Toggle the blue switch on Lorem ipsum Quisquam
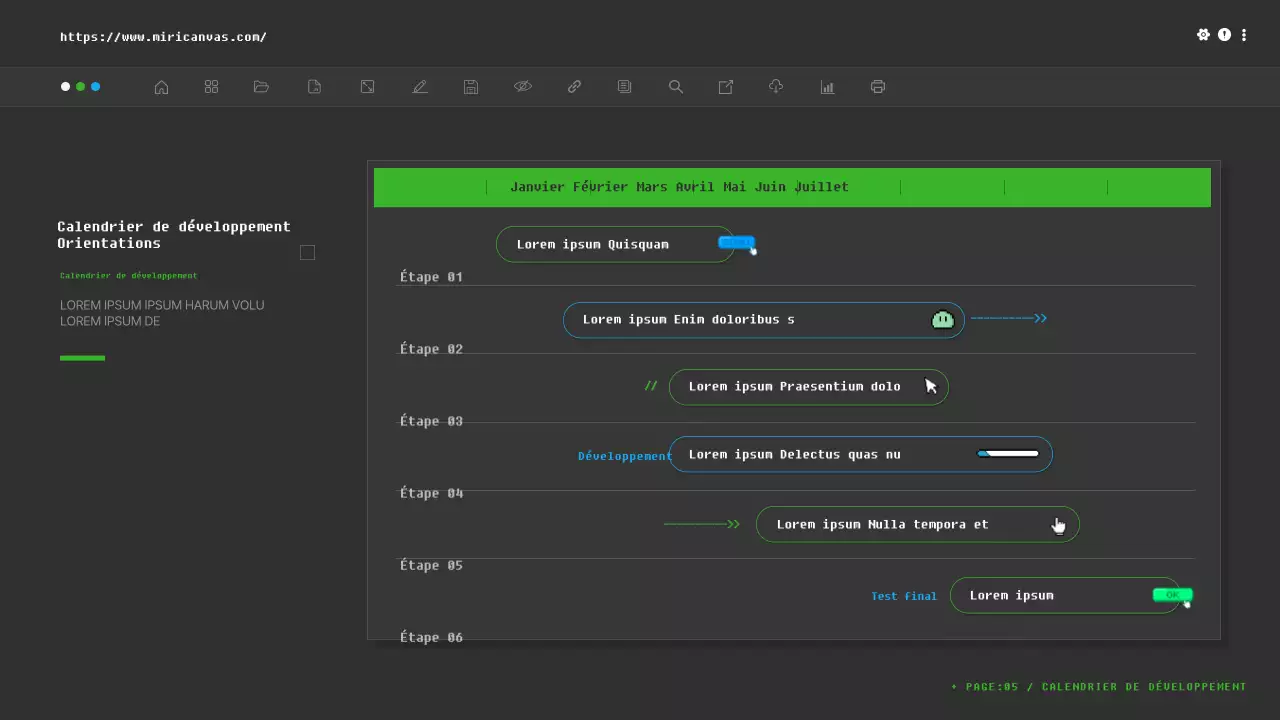 [x=735, y=242]
